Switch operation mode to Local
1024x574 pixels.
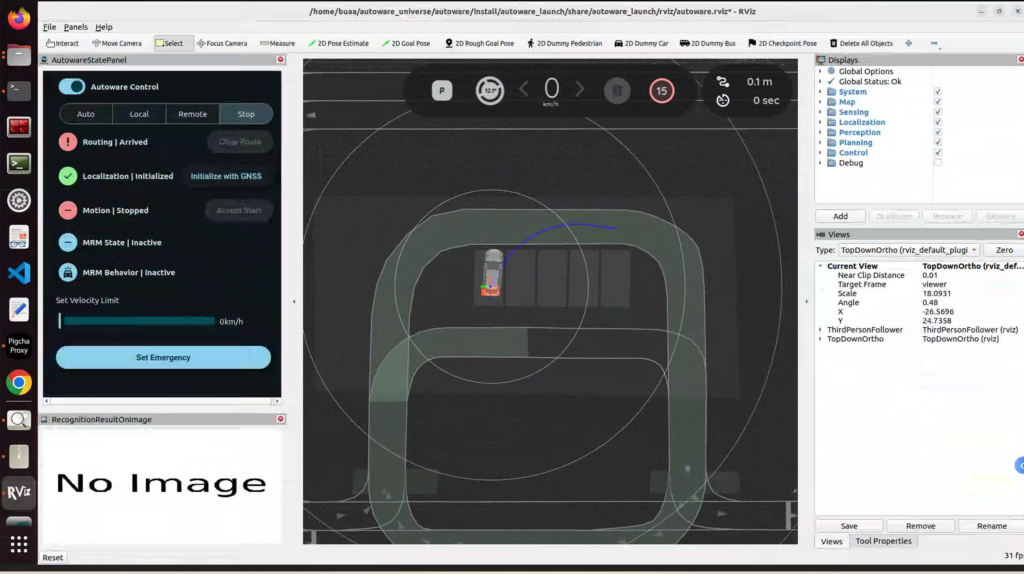tap(139, 114)
